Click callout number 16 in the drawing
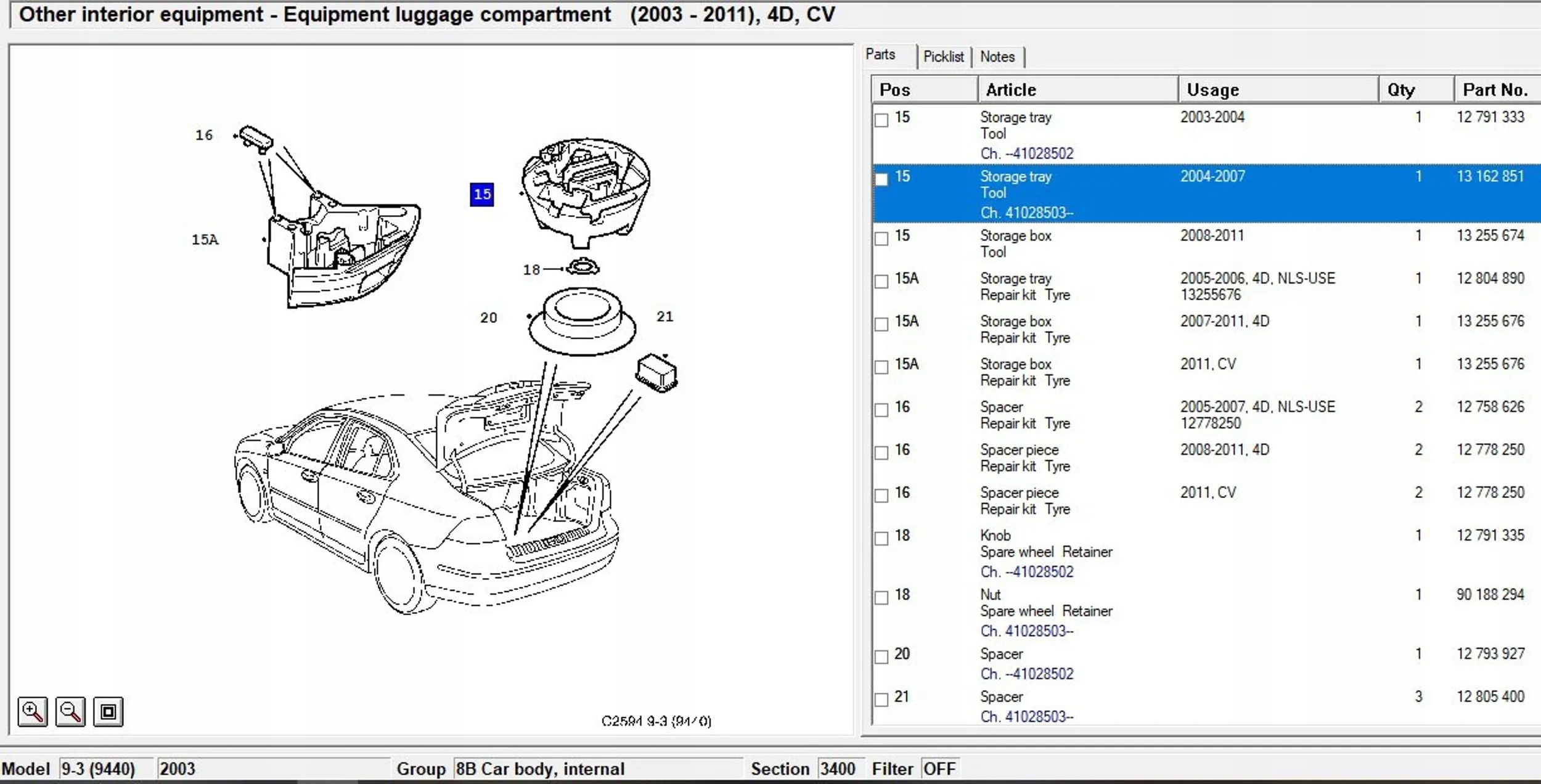 (204, 135)
